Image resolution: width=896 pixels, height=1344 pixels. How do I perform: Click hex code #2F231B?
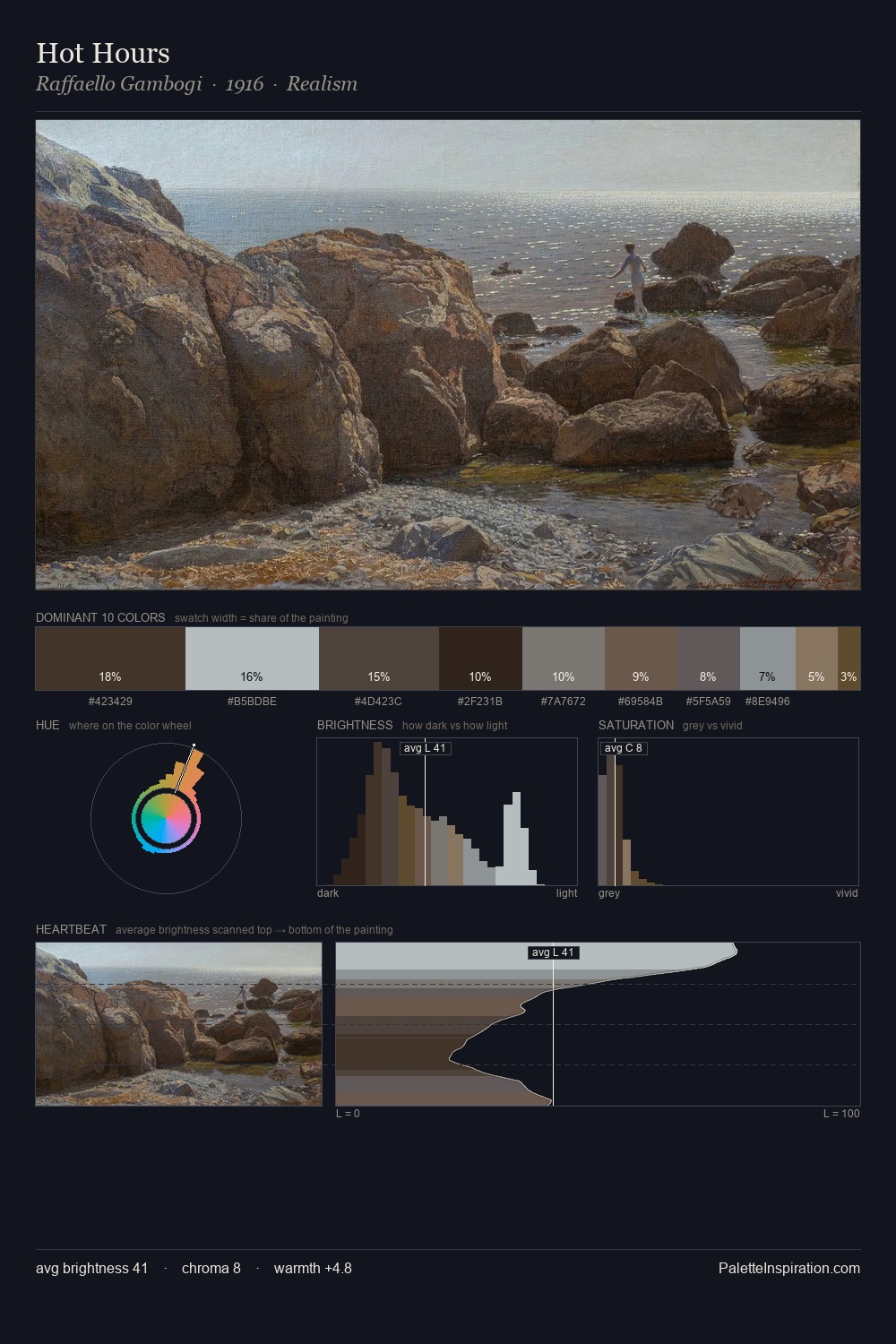[480, 702]
